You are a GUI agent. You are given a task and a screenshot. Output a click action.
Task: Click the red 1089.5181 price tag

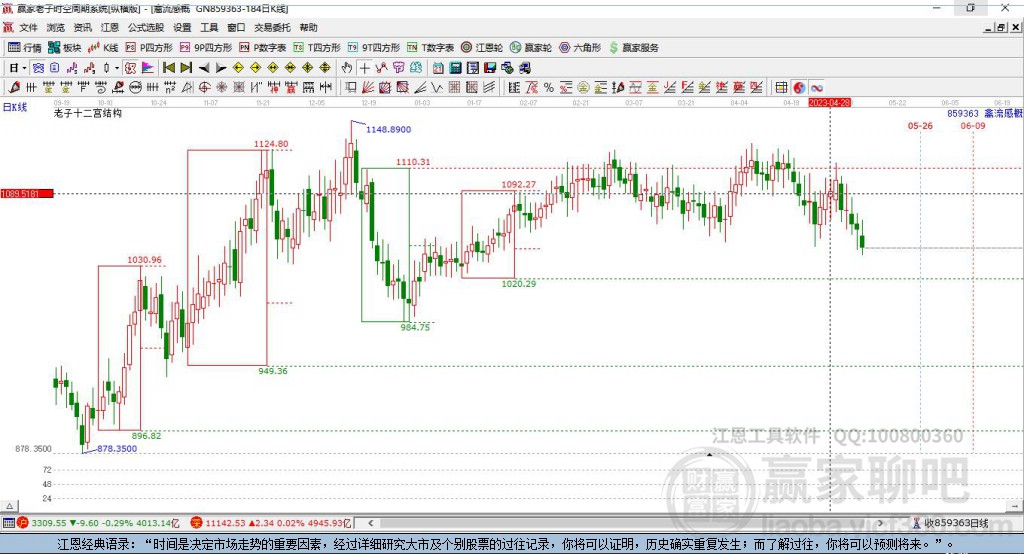(x=27, y=193)
